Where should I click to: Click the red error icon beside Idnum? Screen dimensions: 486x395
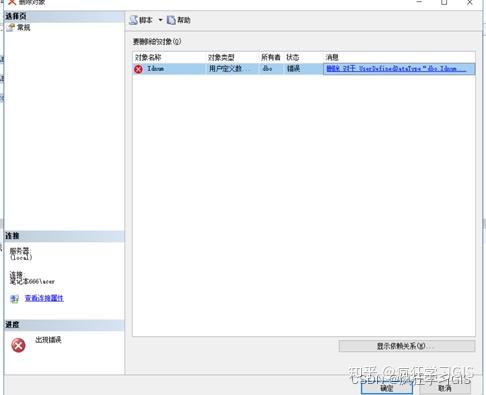[138, 69]
